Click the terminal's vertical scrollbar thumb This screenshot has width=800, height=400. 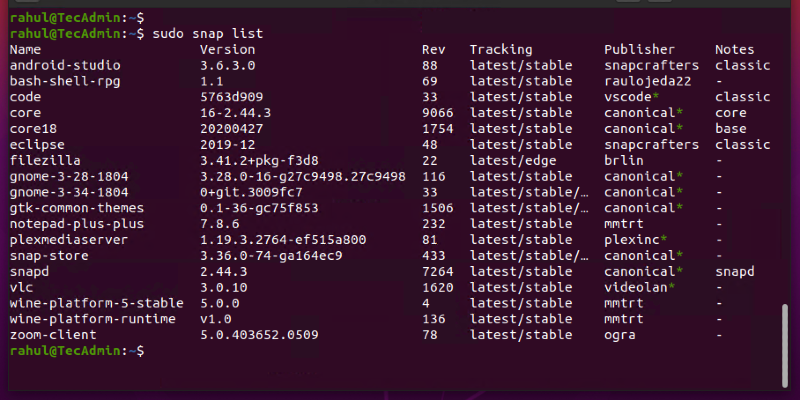coord(785,345)
